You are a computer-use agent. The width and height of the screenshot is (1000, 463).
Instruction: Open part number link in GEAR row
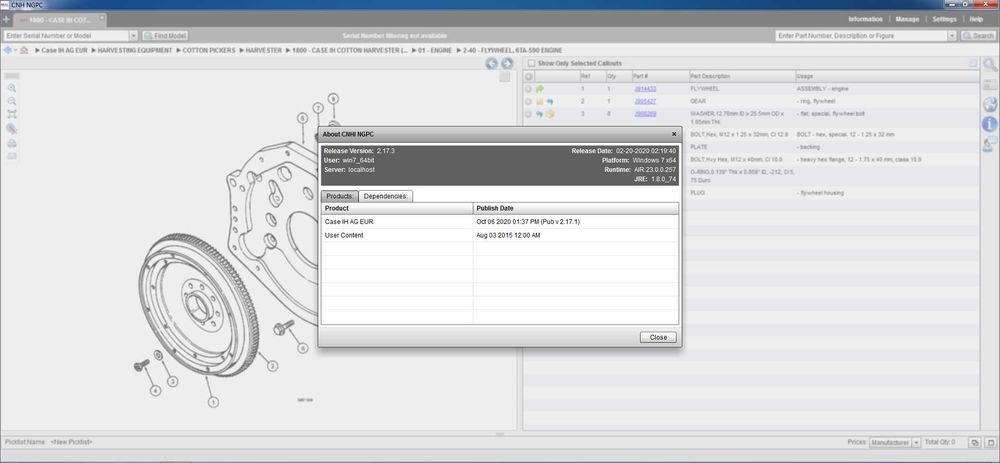[645, 101]
